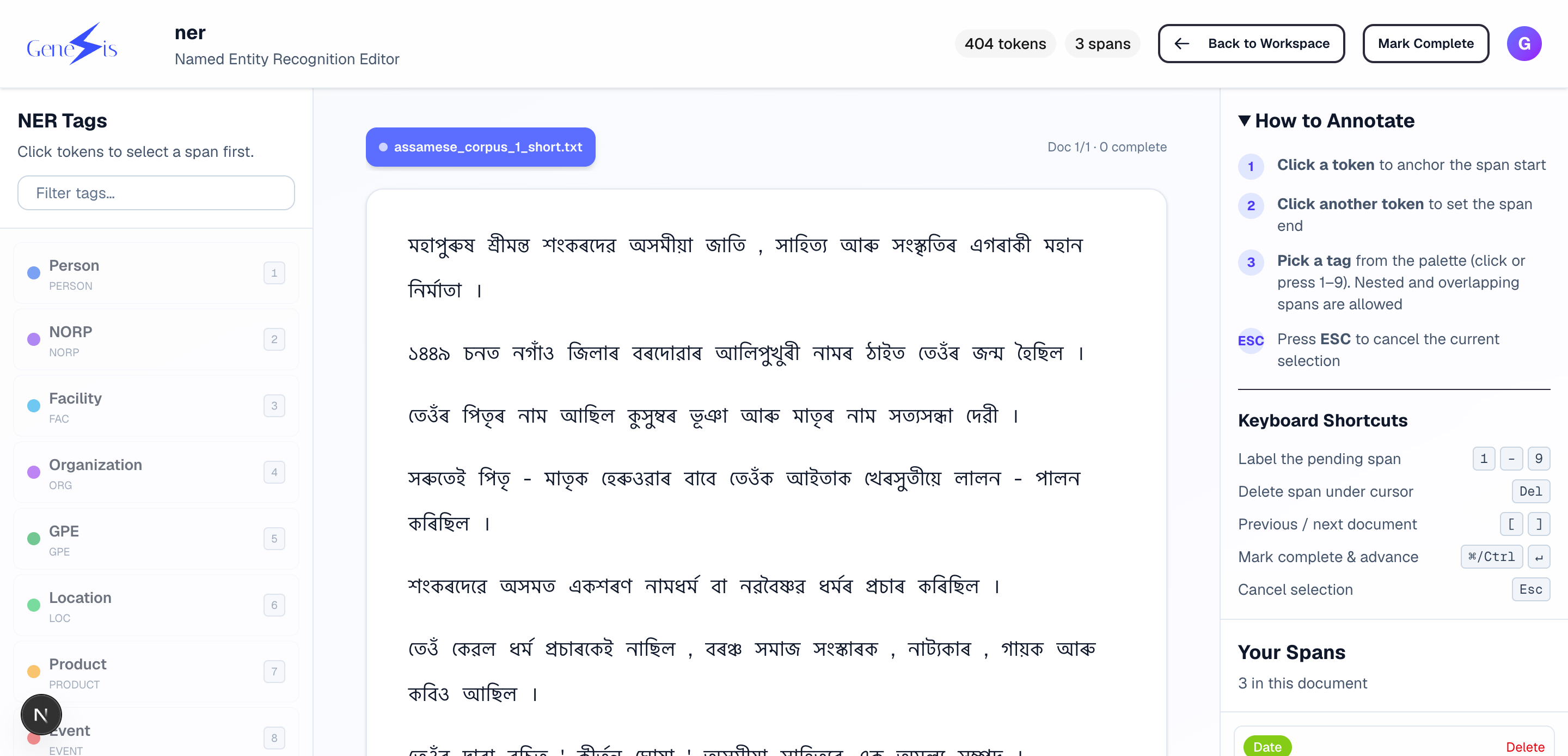The width and height of the screenshot is (1568, 756).
Task: Click the Person tag shortcut number 1
Action: pyautogui.click(x=274, y=273)
